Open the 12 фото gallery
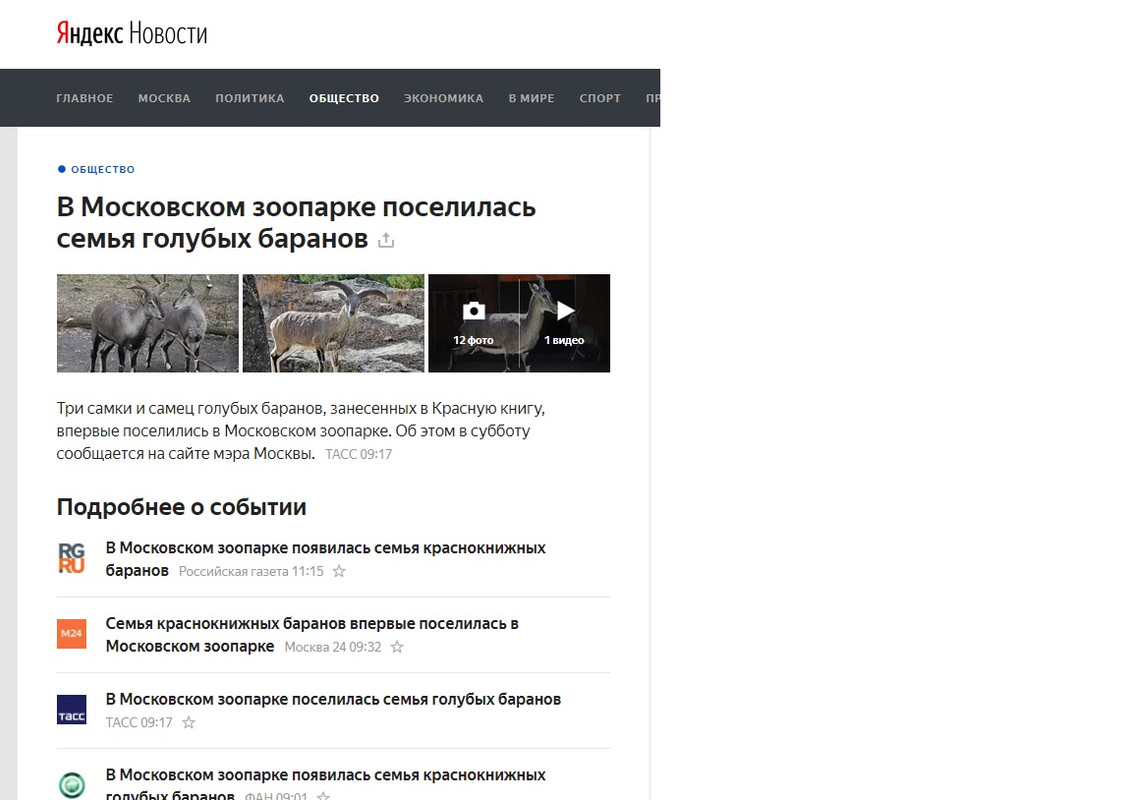This screenshot has height=800, width=1132. 474,323
